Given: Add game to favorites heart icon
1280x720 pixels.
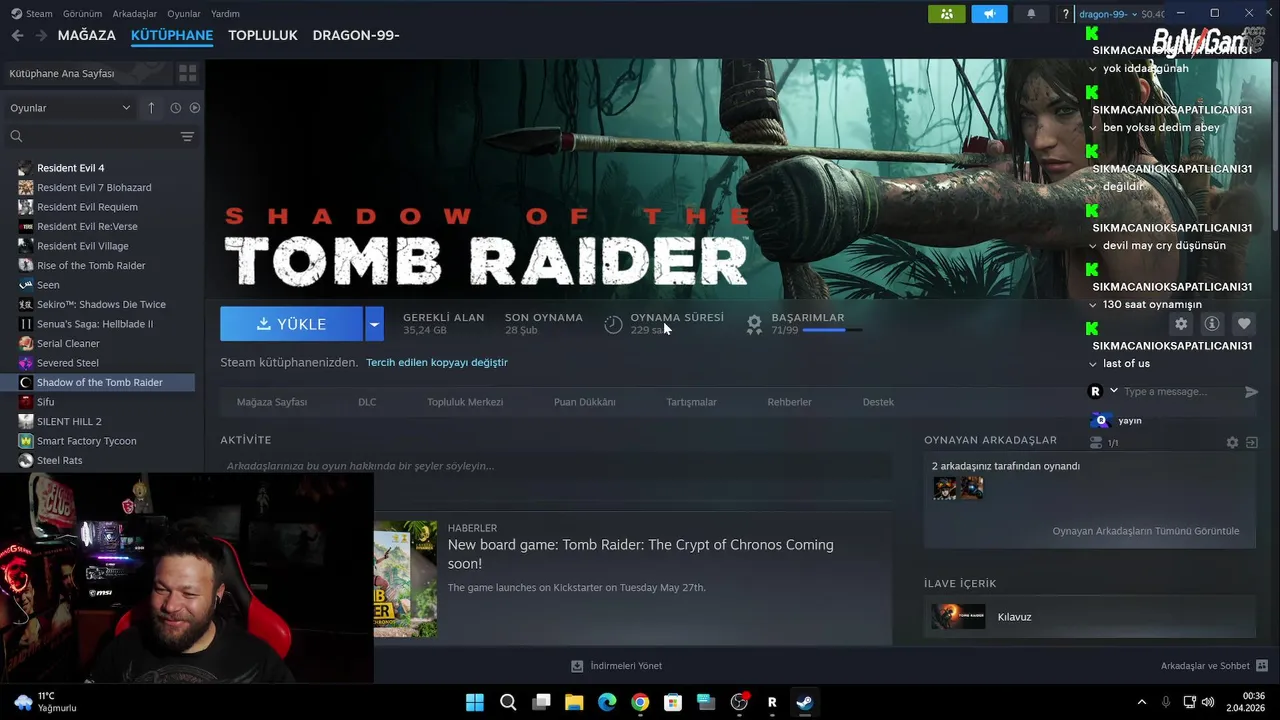Looking at the screenshot, I should tap(1243, 324).
